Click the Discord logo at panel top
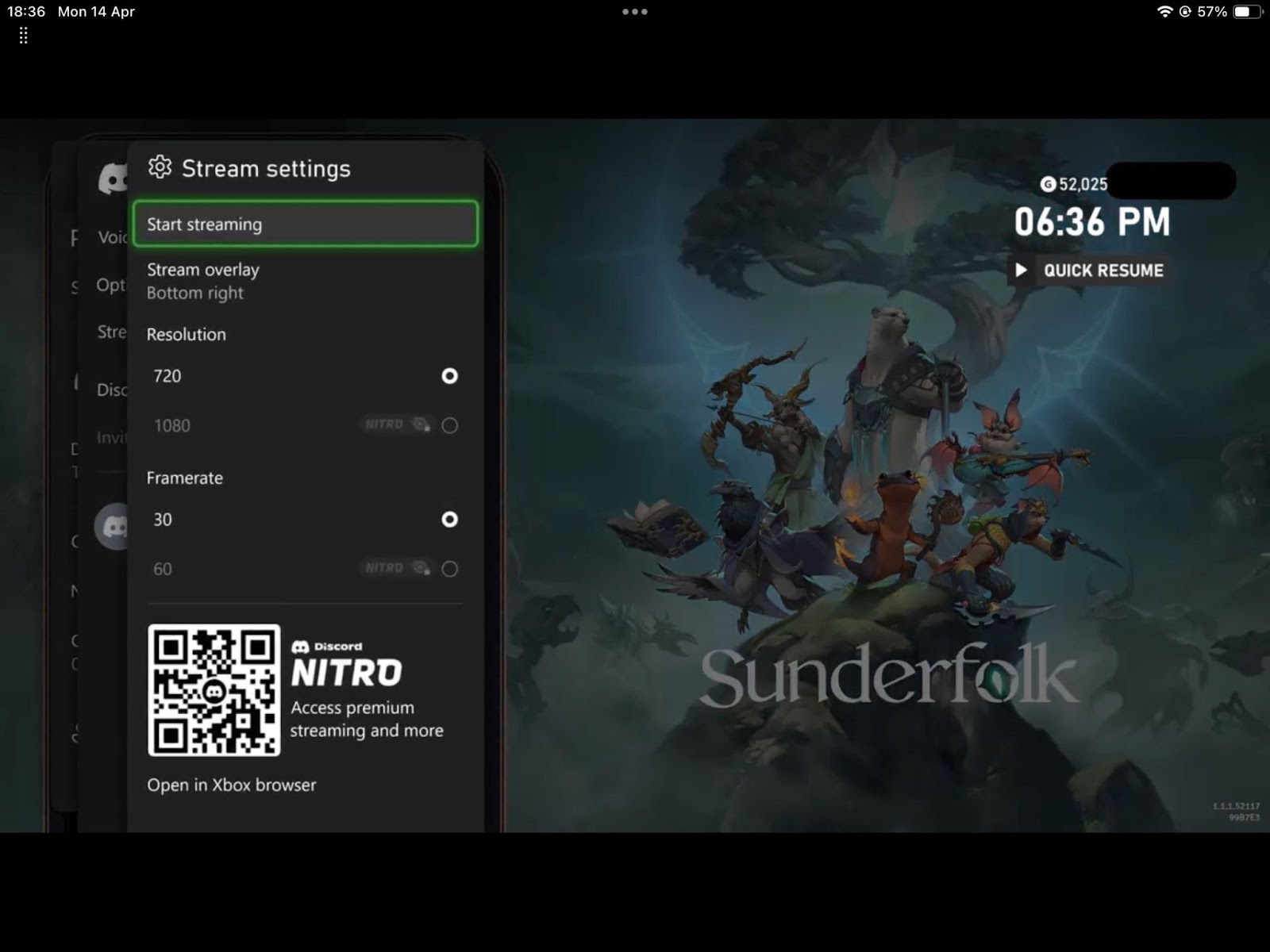The width and height of the screenshot is (1270, 952). [114, 178]
